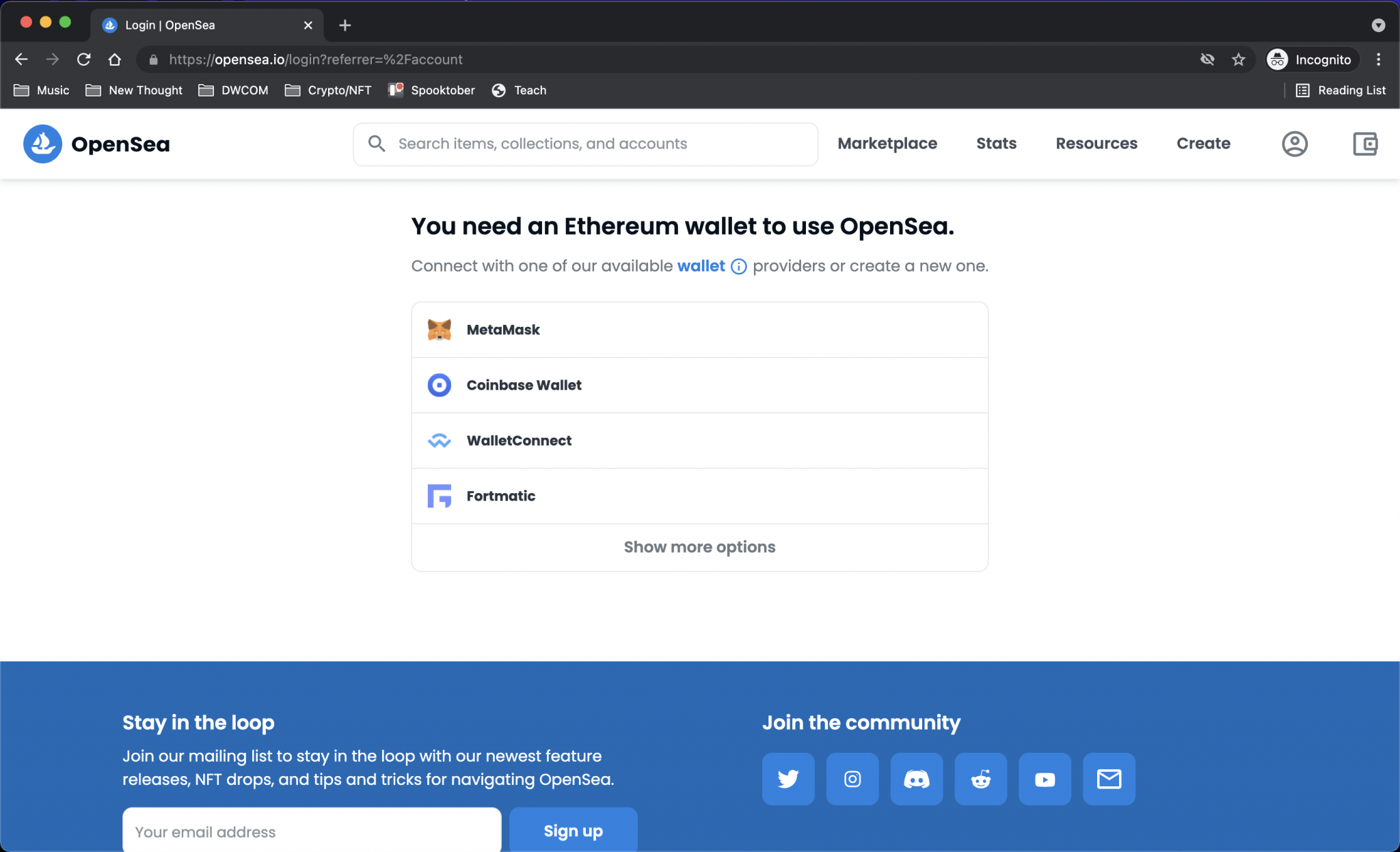Screen dimensions: 1400x852
Task: Open the email newsletter icon
Action: tap(1109, 779)
